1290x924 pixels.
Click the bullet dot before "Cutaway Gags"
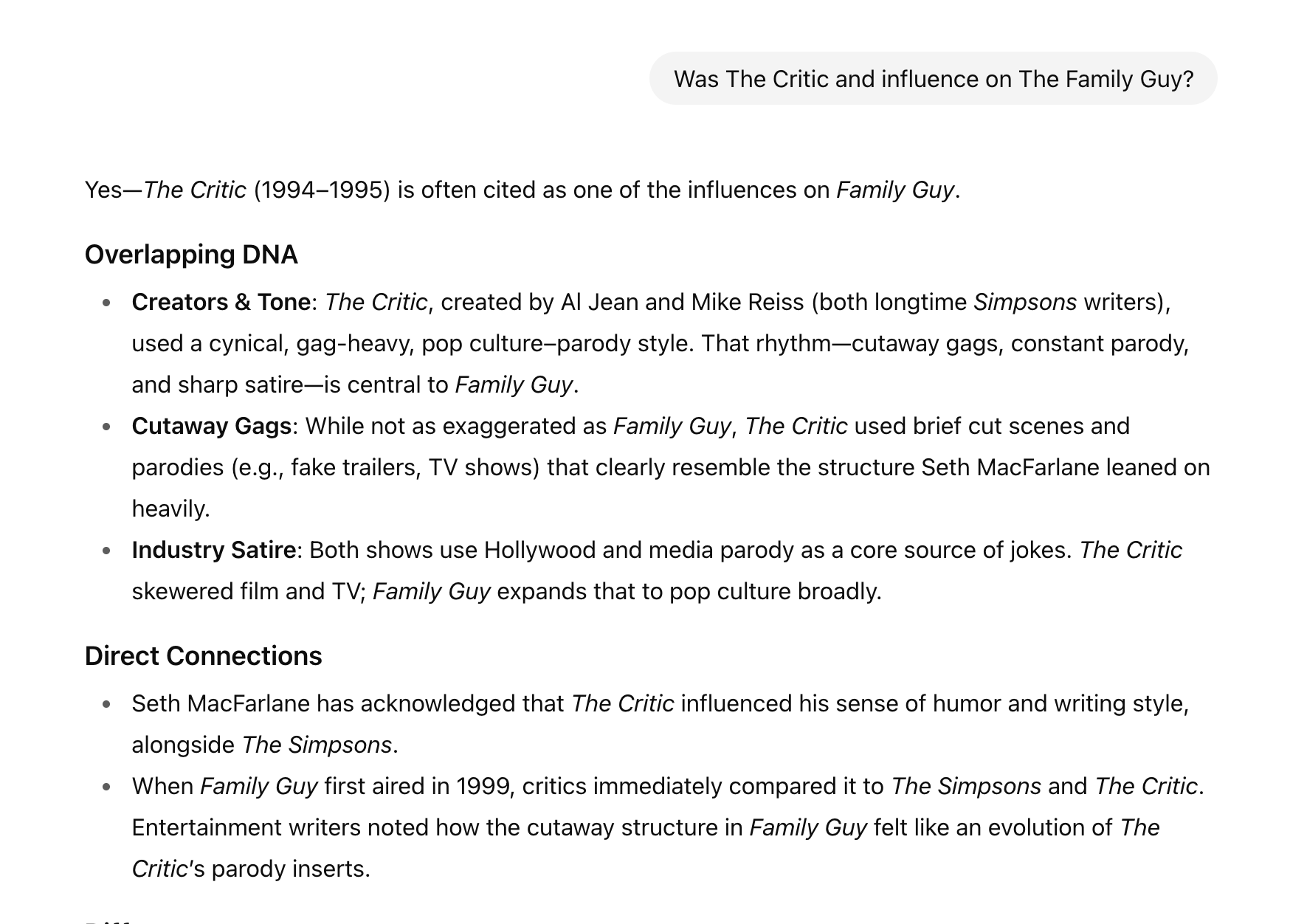click(x=106, y=427)
